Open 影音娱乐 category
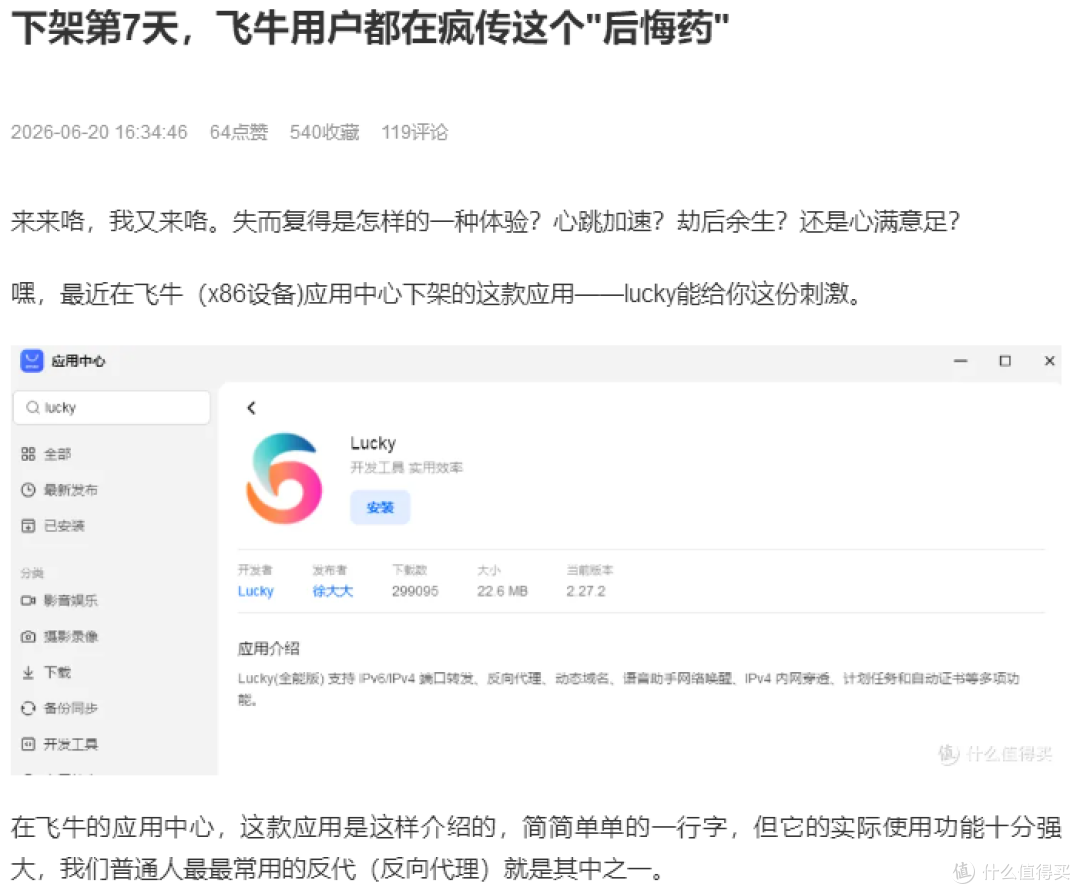This screenshot has width=1080, height=894. tap(71, 601)
